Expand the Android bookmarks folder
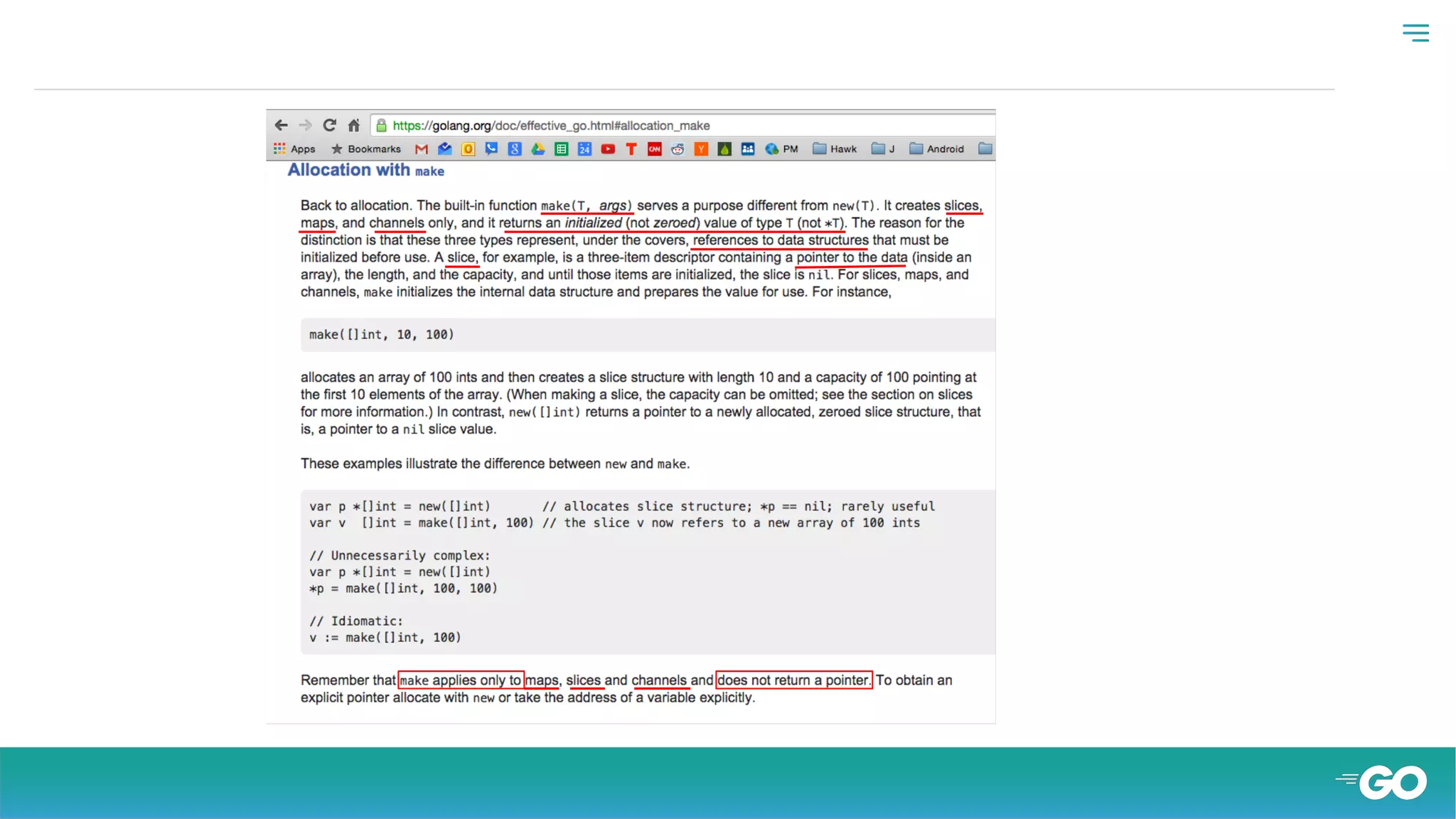1456x819 pixels. [x=937, y=149]
